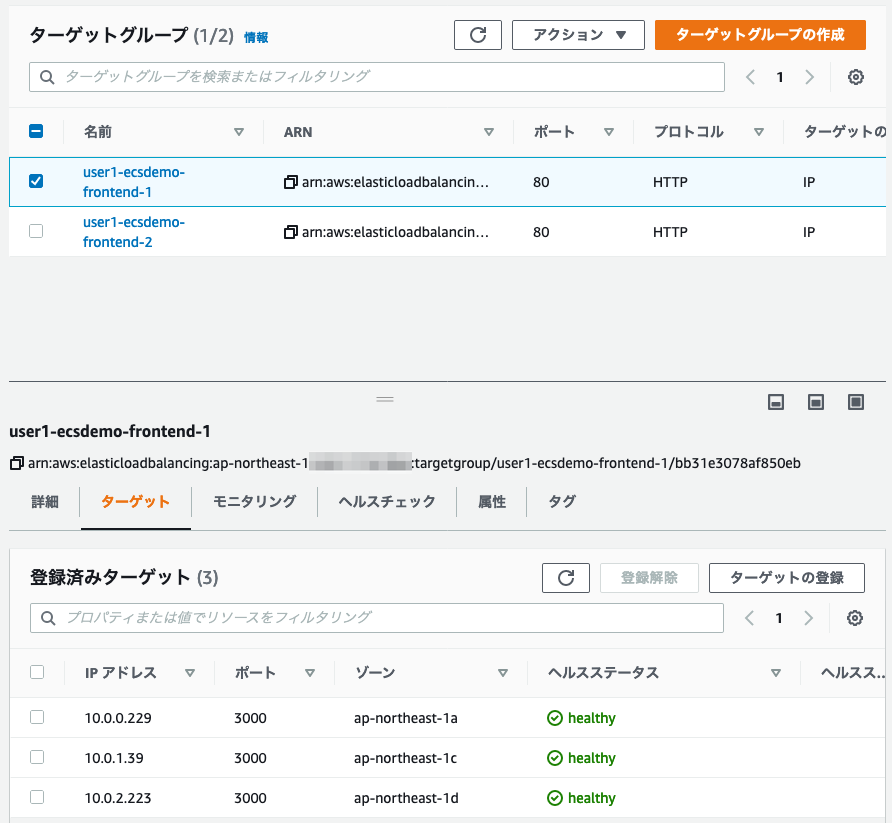Viewport: 892px width, 823px height.
Task: Click the 登録解除 button
Action: pyautogui.click(x=649, y=578)
